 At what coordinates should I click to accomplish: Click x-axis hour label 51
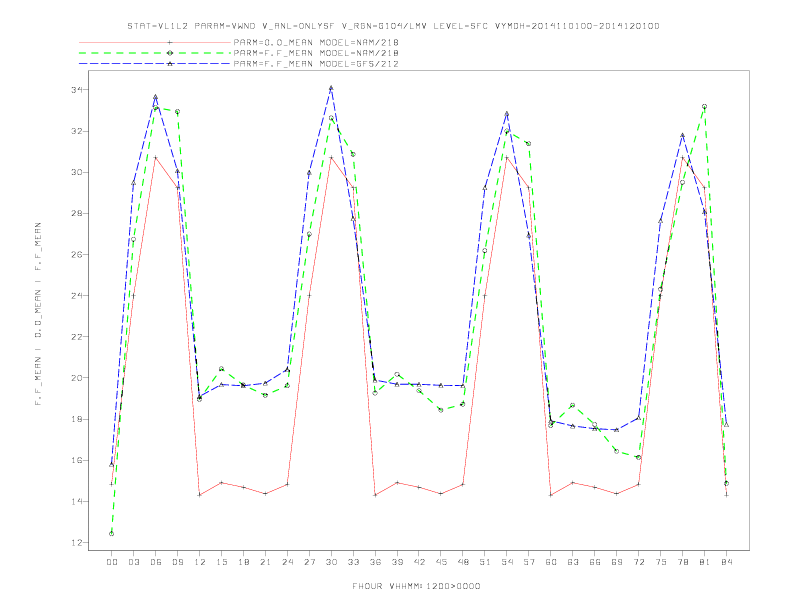coord(485,562)
